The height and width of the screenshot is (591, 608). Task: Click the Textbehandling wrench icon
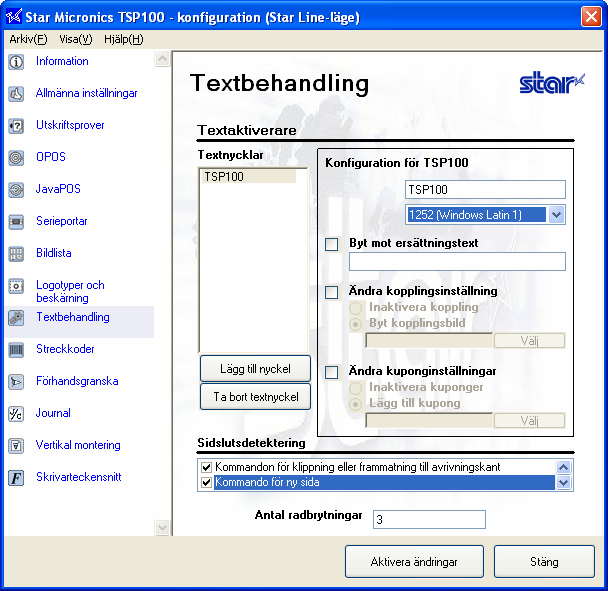pos(16,318)
